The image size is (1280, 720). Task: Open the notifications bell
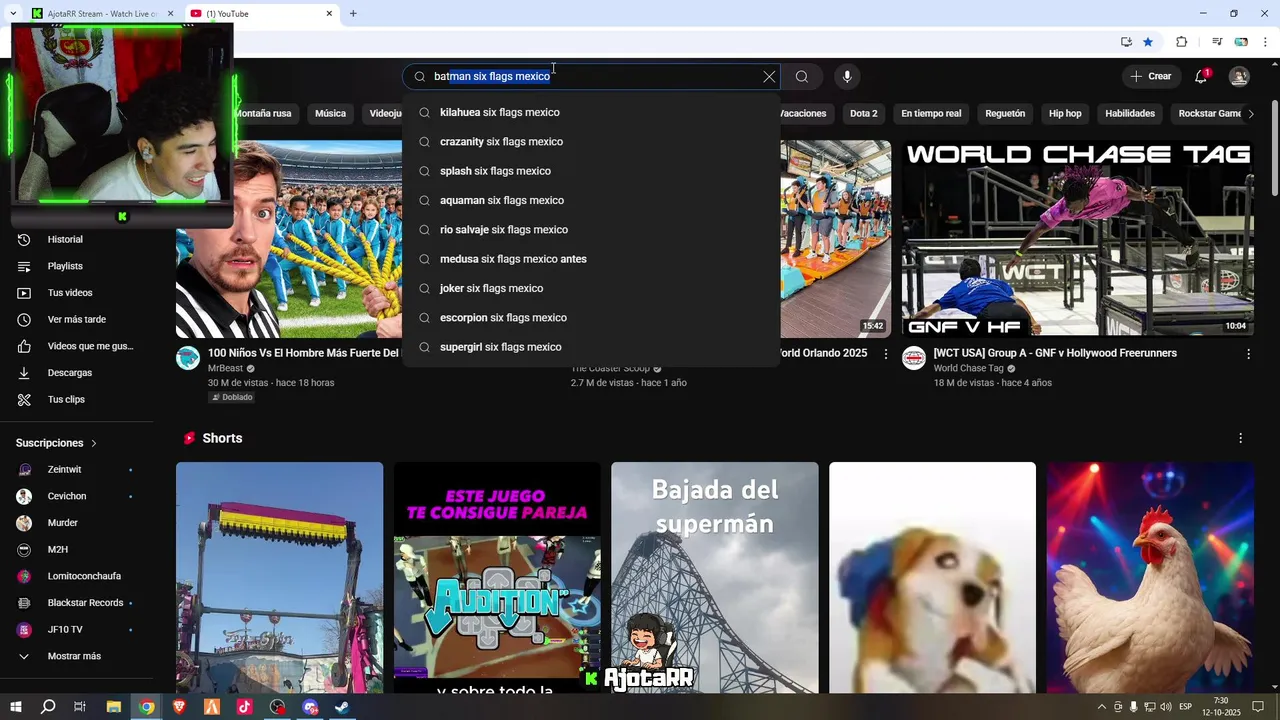[x=1201, y=77]
